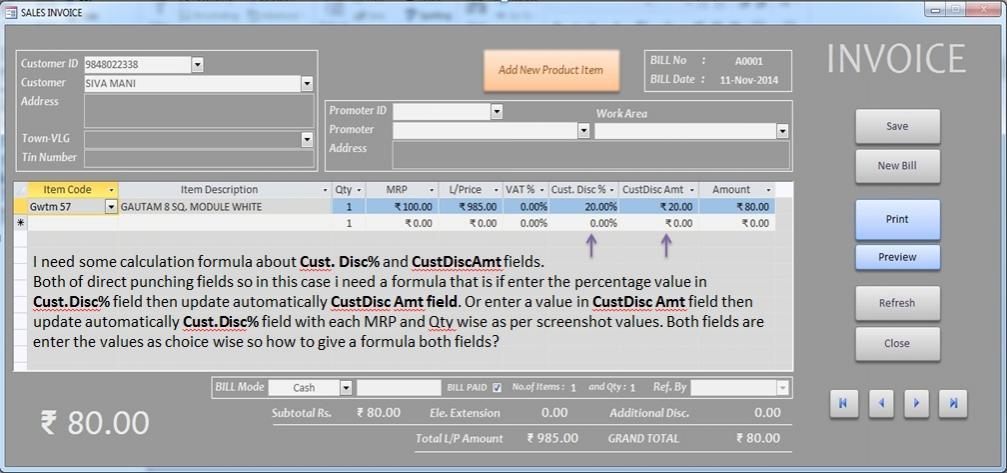Image resolution: width=1007 pixels, height=473 pixels.
Task: Click the Tin Number field
Action: 199,159
